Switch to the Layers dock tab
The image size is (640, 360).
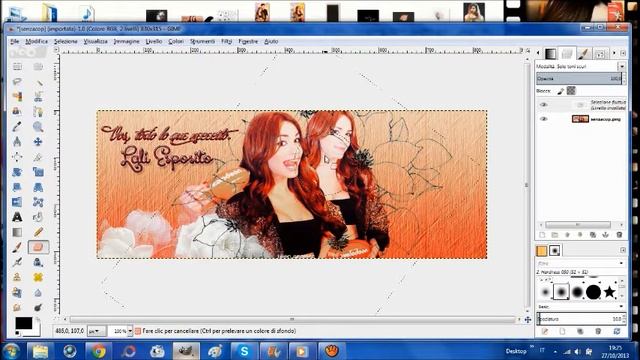567,53
